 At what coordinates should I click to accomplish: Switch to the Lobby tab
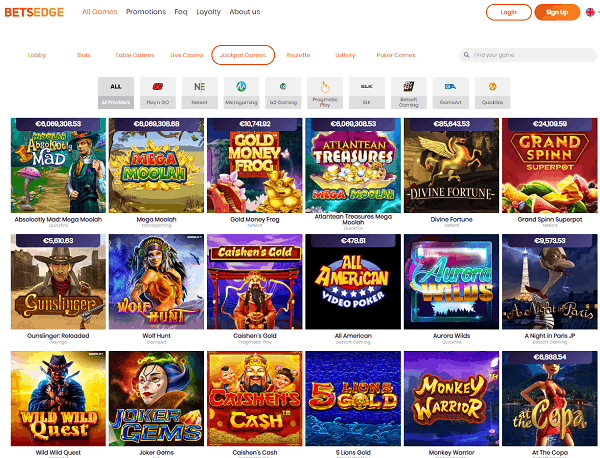click(x=37, y=55)
